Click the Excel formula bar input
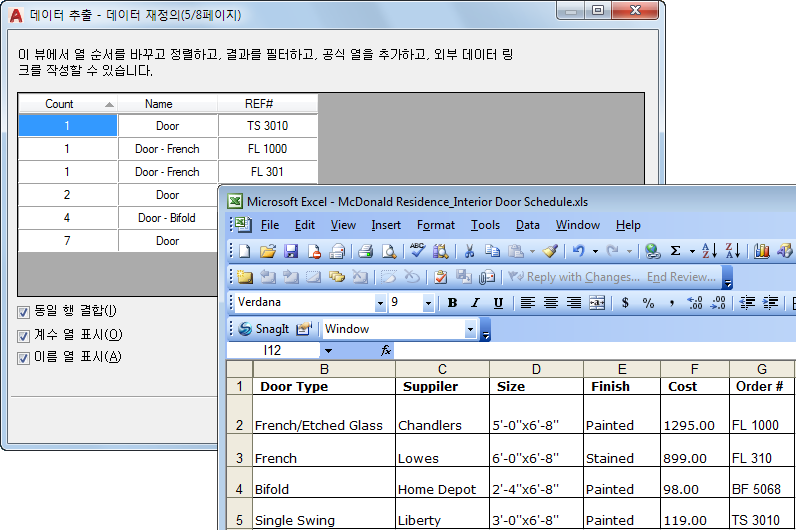796x530 pixels. point(594,350)
